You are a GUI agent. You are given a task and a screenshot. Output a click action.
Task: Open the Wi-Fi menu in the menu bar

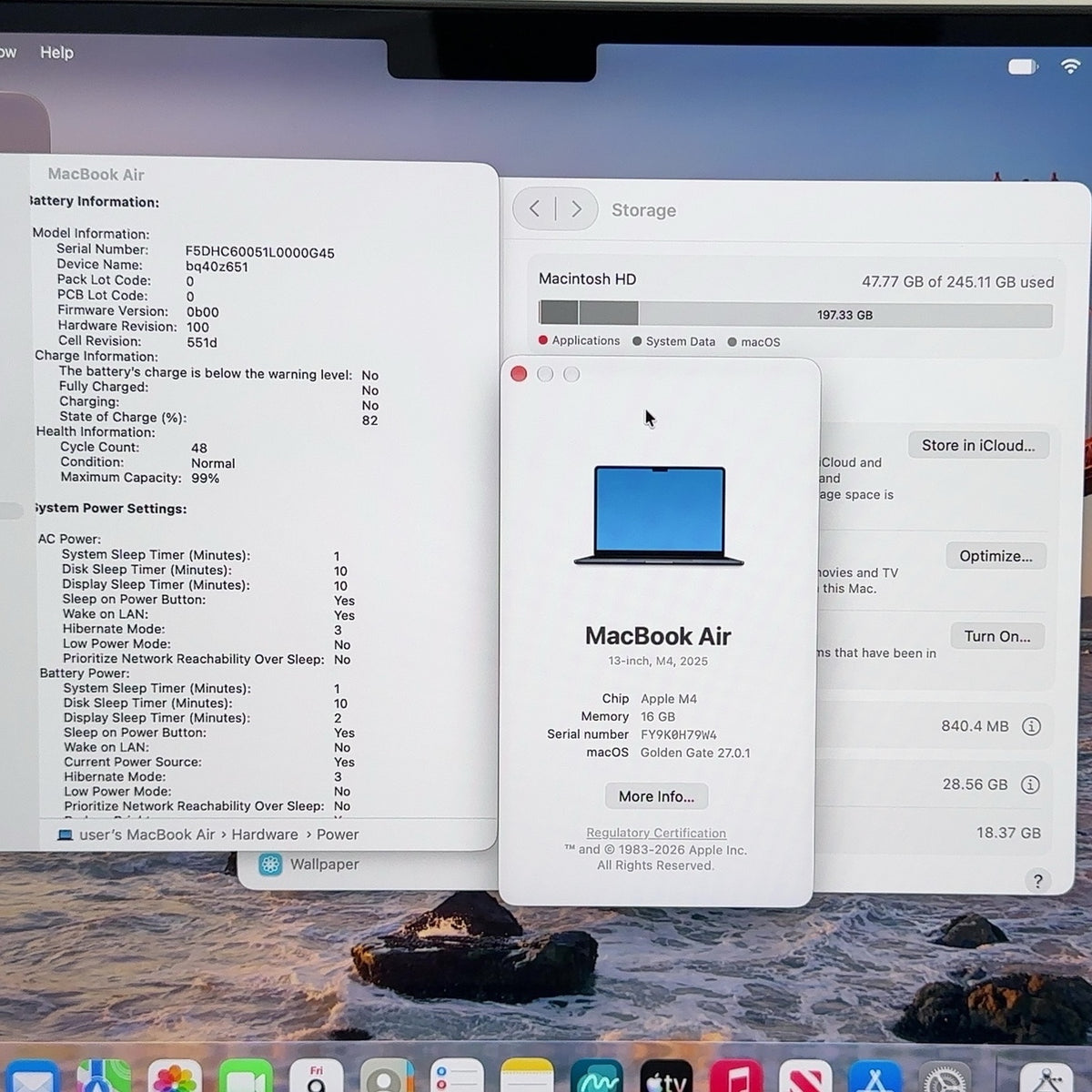click(1071, 66)
